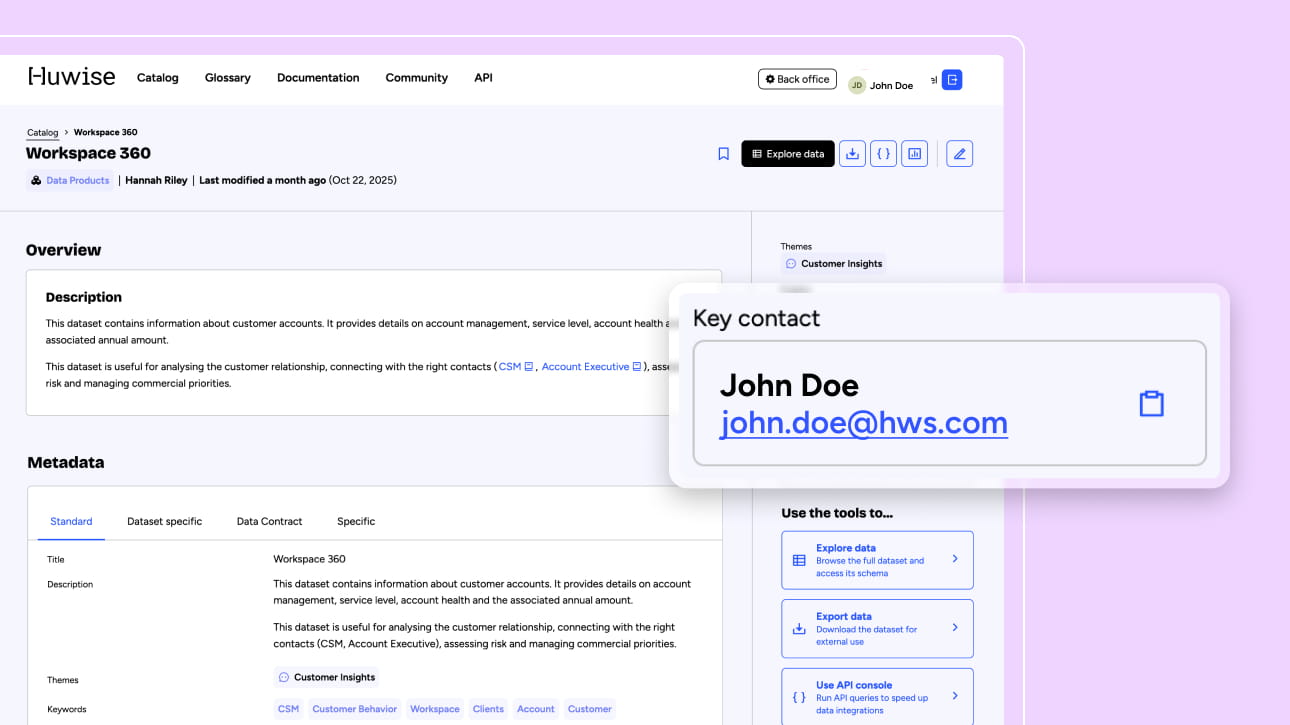Click the blue logout icon
The height and width of the screenshot is (725, 1290).
[952, 80]
